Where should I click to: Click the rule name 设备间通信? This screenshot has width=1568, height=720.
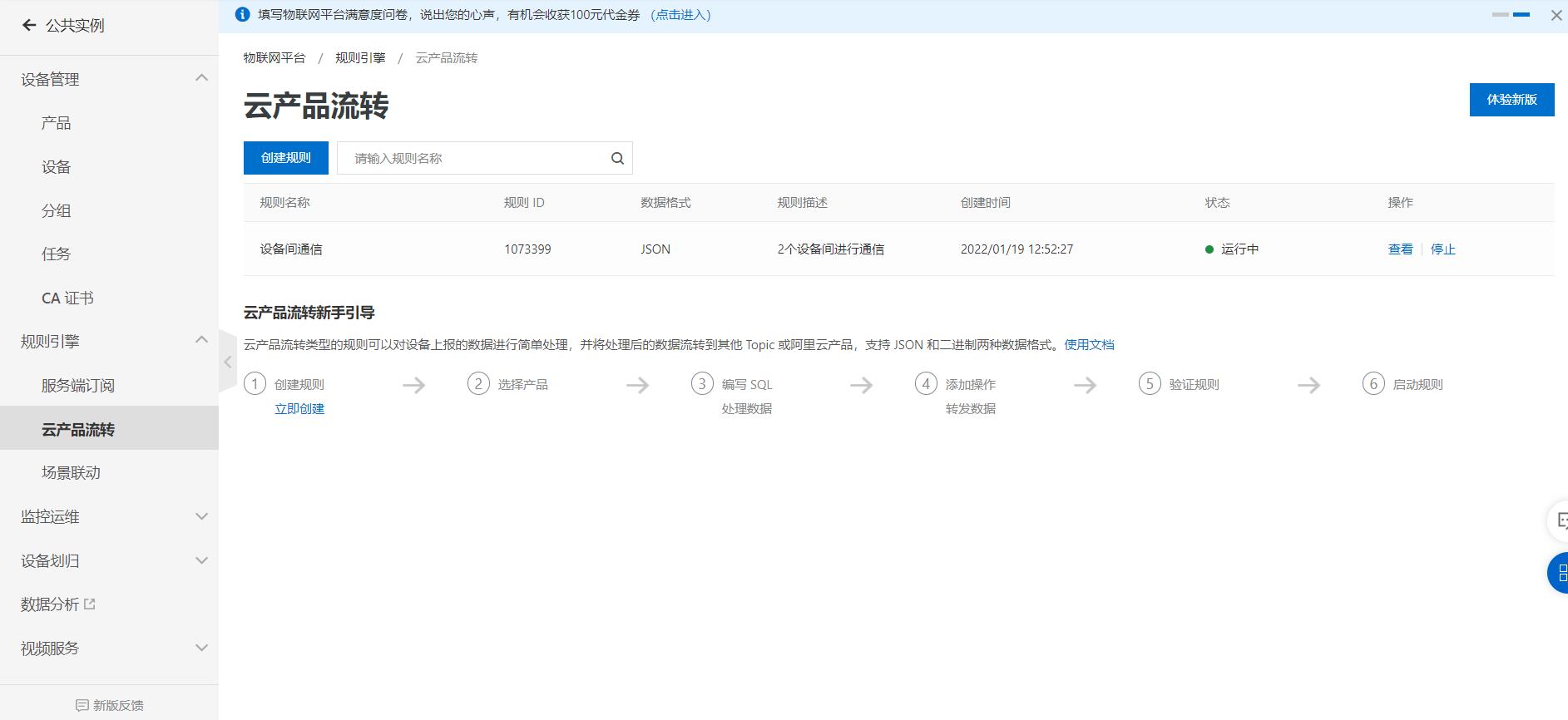coord(291,249)
